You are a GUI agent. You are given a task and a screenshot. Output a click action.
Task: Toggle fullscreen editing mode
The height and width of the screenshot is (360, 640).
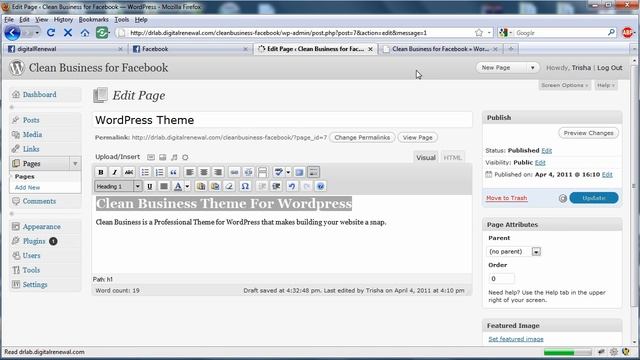(300, 172)
